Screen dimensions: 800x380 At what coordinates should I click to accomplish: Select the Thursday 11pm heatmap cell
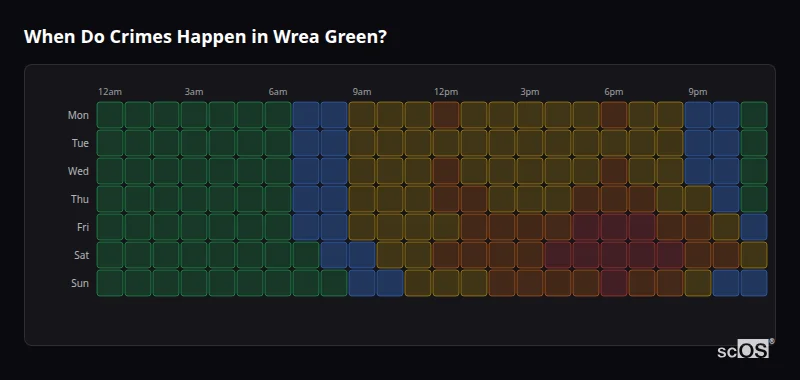[x=754, y=199]
